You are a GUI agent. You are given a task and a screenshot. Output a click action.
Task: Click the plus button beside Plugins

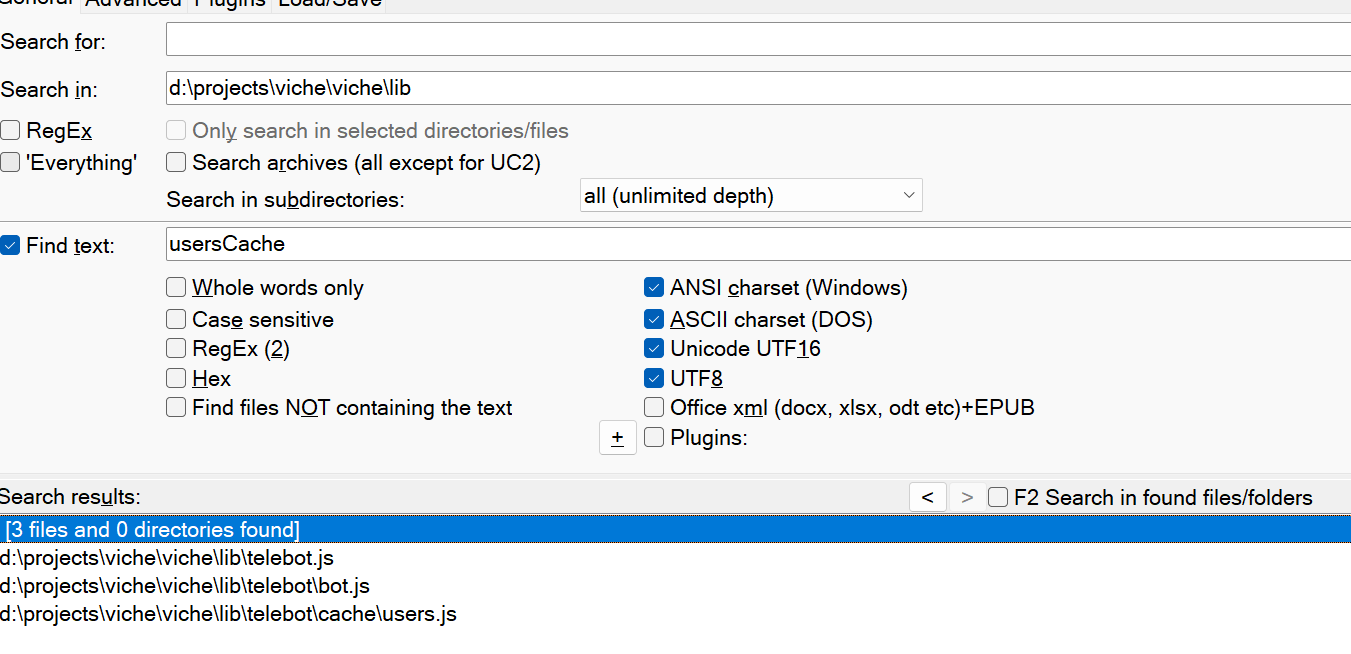tap(618, 438)
